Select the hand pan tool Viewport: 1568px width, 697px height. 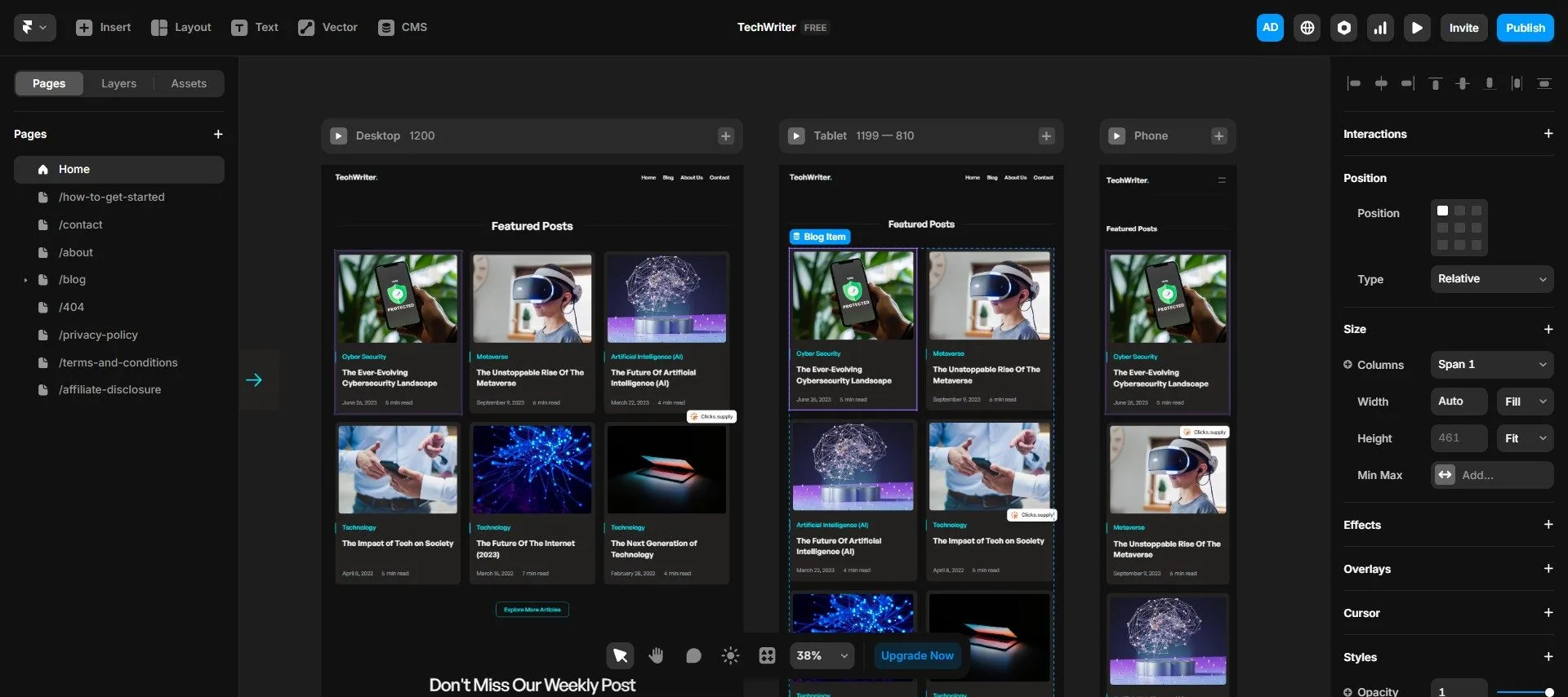click(657, 655)
